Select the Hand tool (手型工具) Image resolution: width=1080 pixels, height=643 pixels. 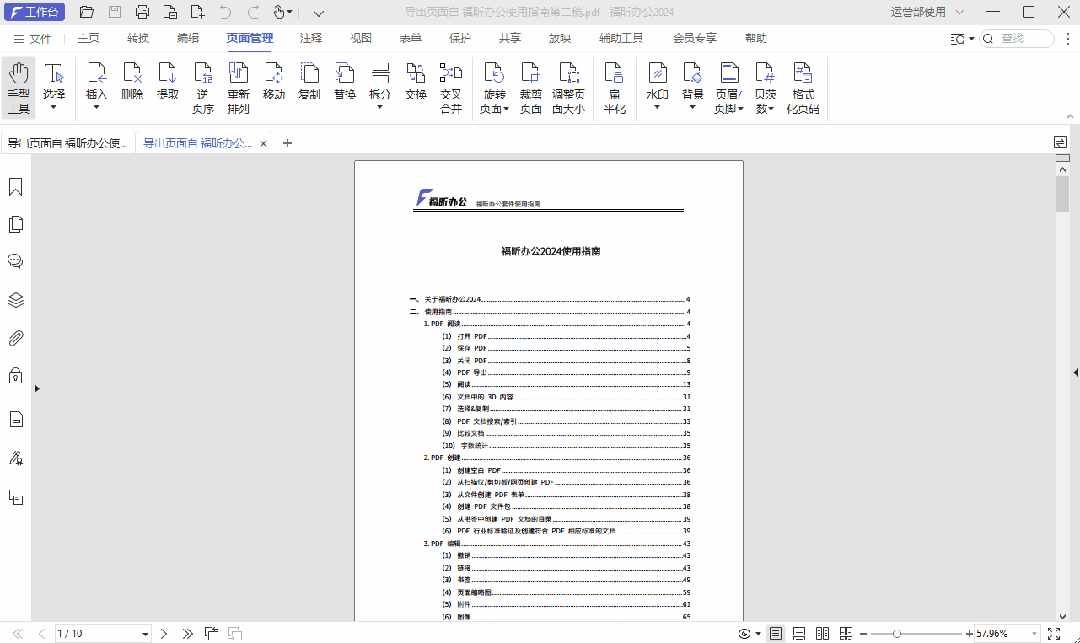click(18, 85)
